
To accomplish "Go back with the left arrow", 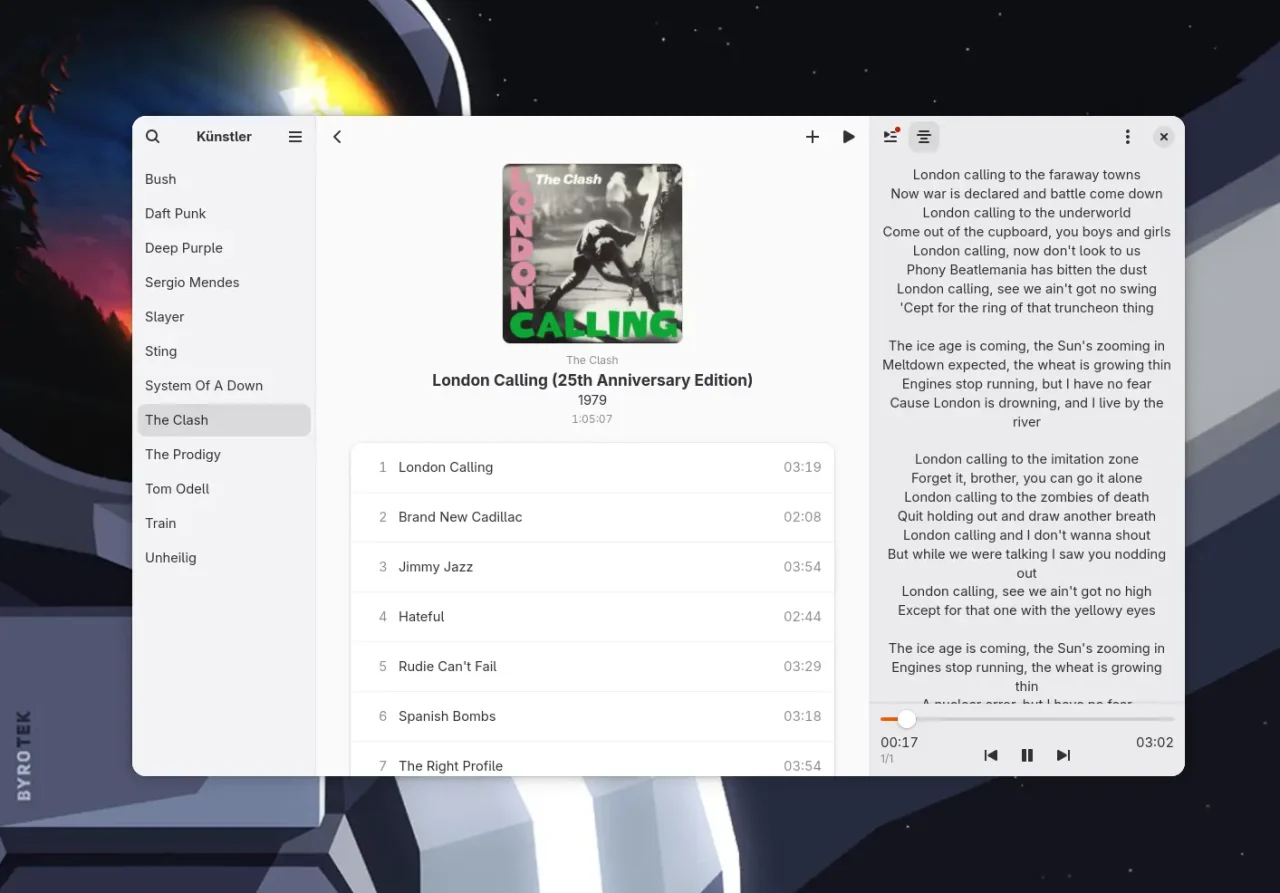I will point(337,137).
